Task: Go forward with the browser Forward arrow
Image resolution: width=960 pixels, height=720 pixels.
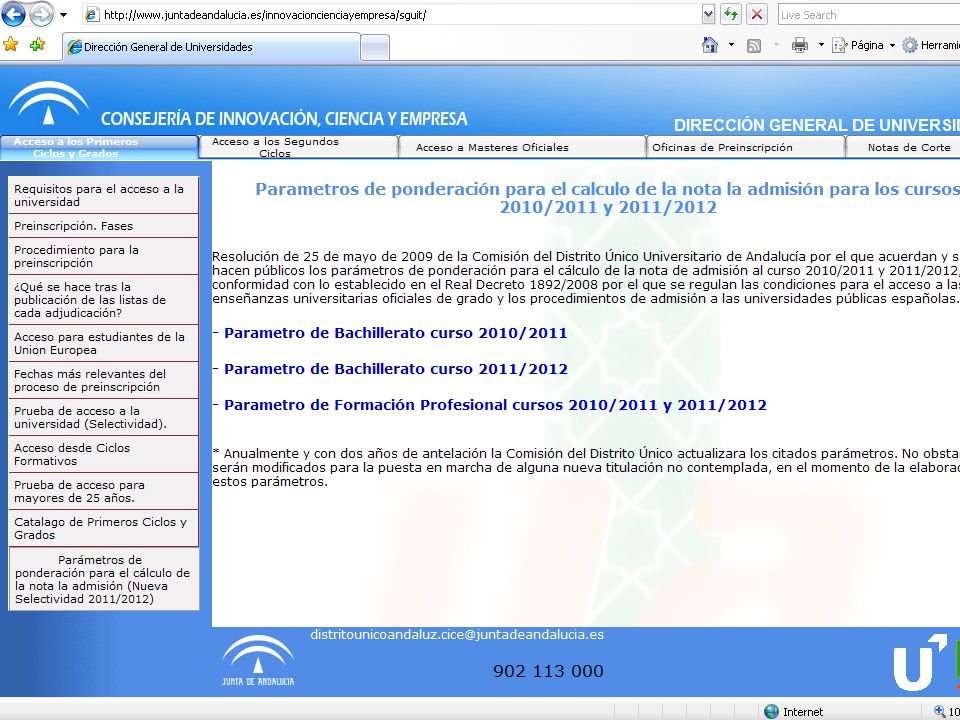Action: pyautogui.click(x=41, y=15)
